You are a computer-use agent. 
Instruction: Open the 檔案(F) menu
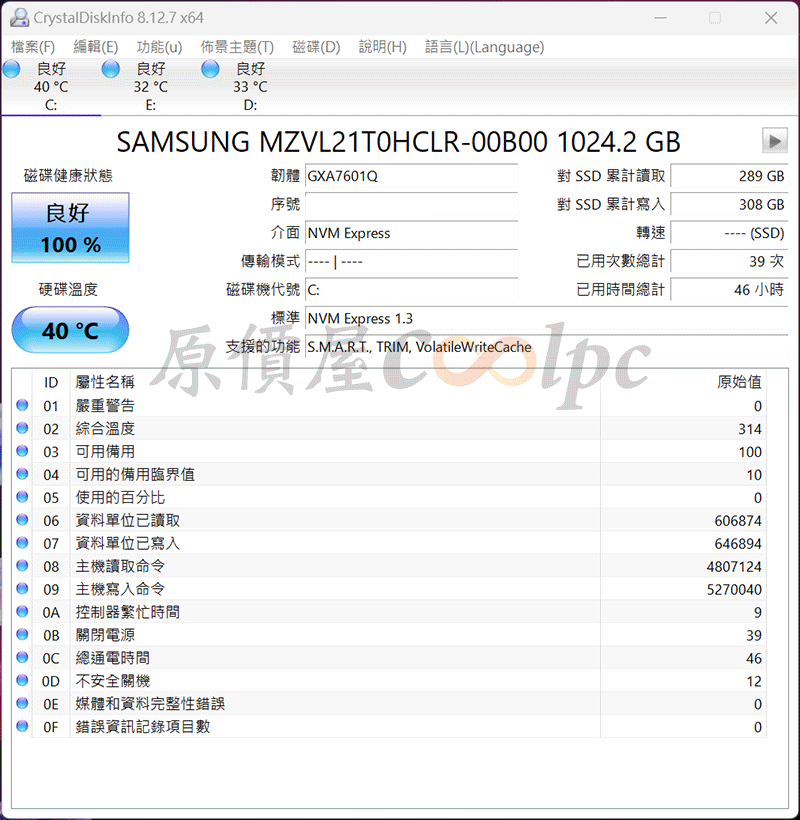pyautogui.click(x=33, y=47)
